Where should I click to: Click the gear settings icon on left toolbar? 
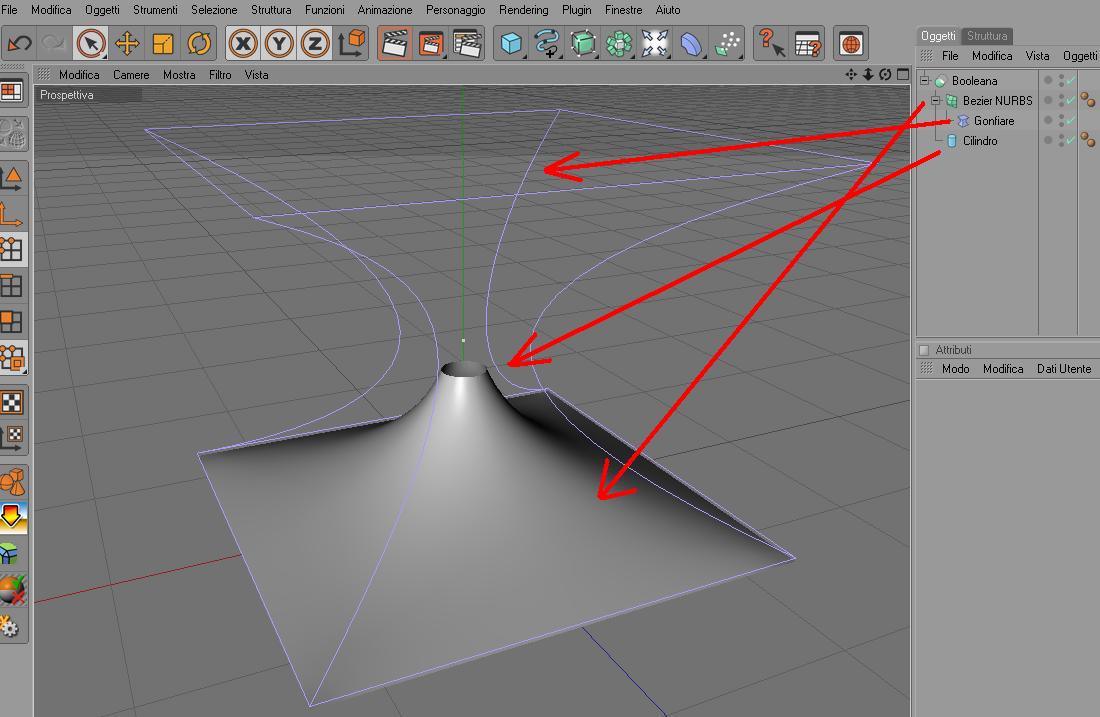click(11, 626)
